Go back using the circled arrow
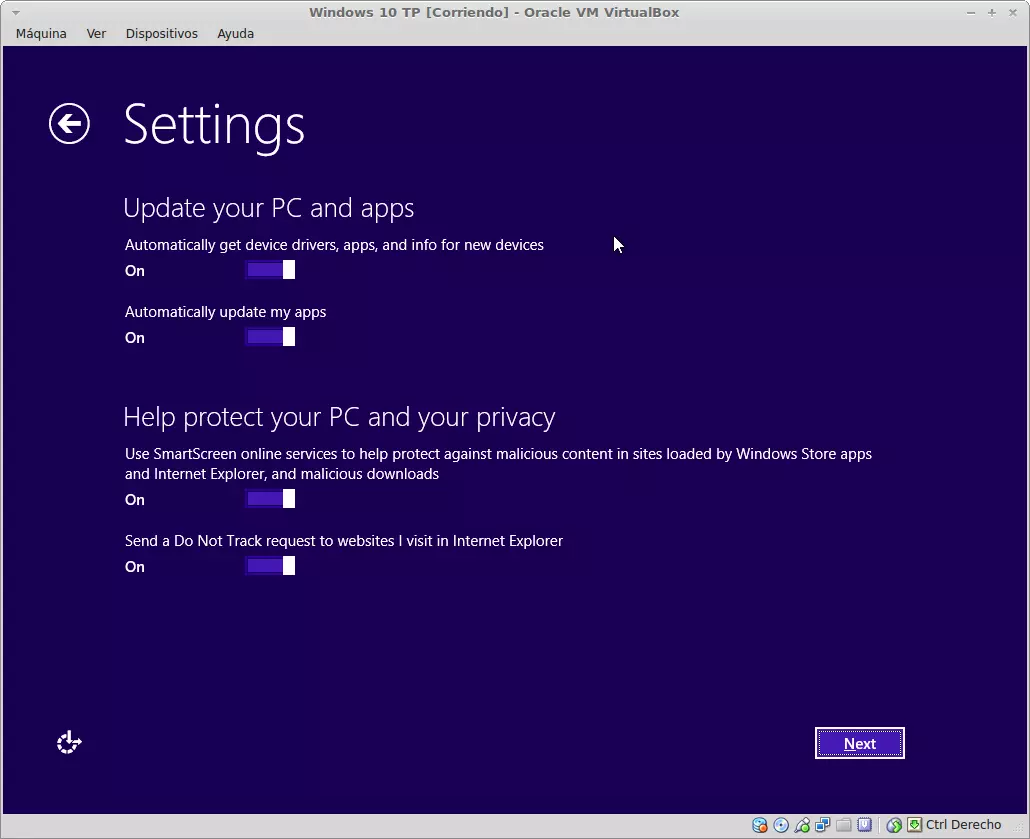 [x=69, y=124]
